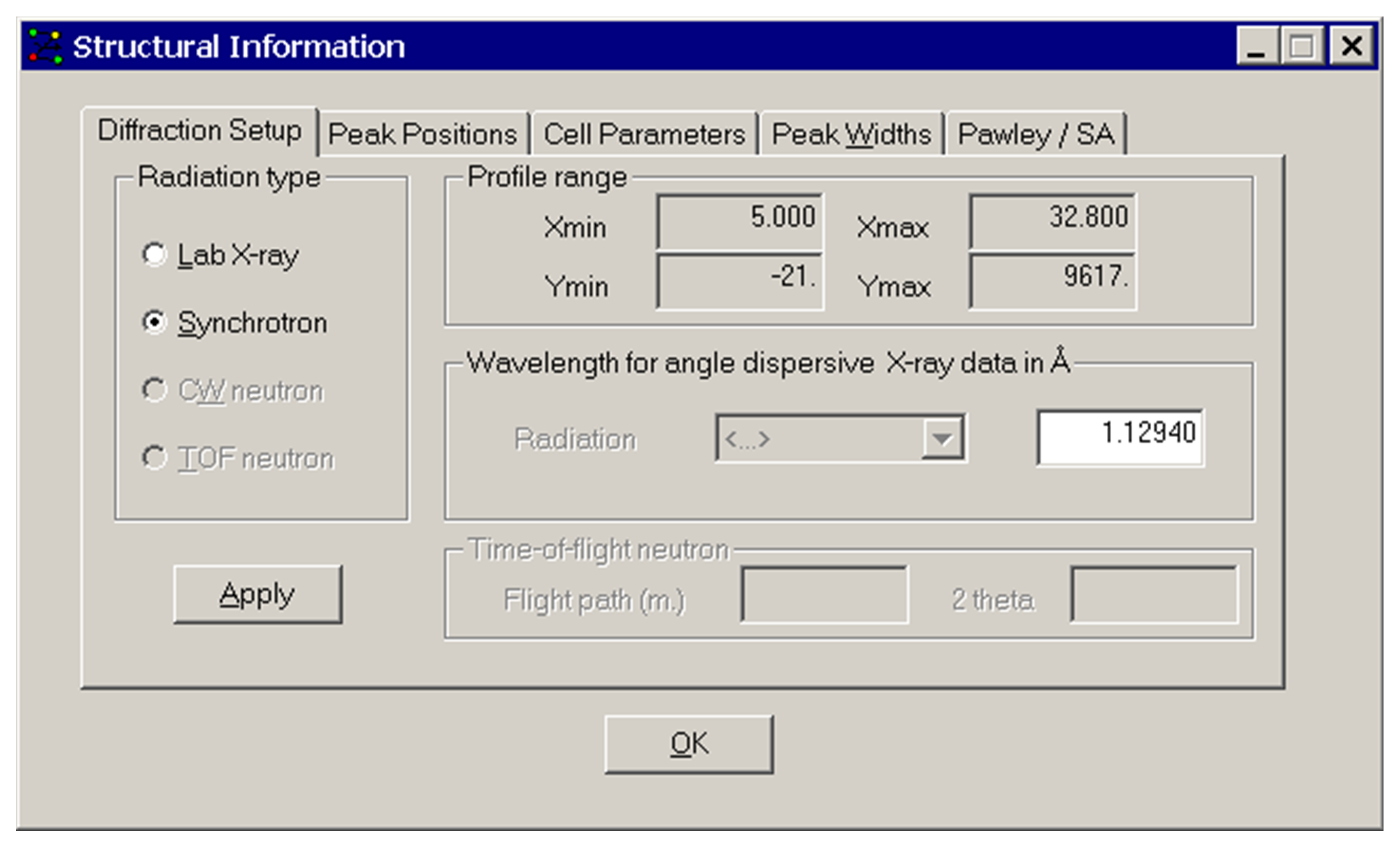Click the Xmin field showing 5.000

[x=740, y=220]
